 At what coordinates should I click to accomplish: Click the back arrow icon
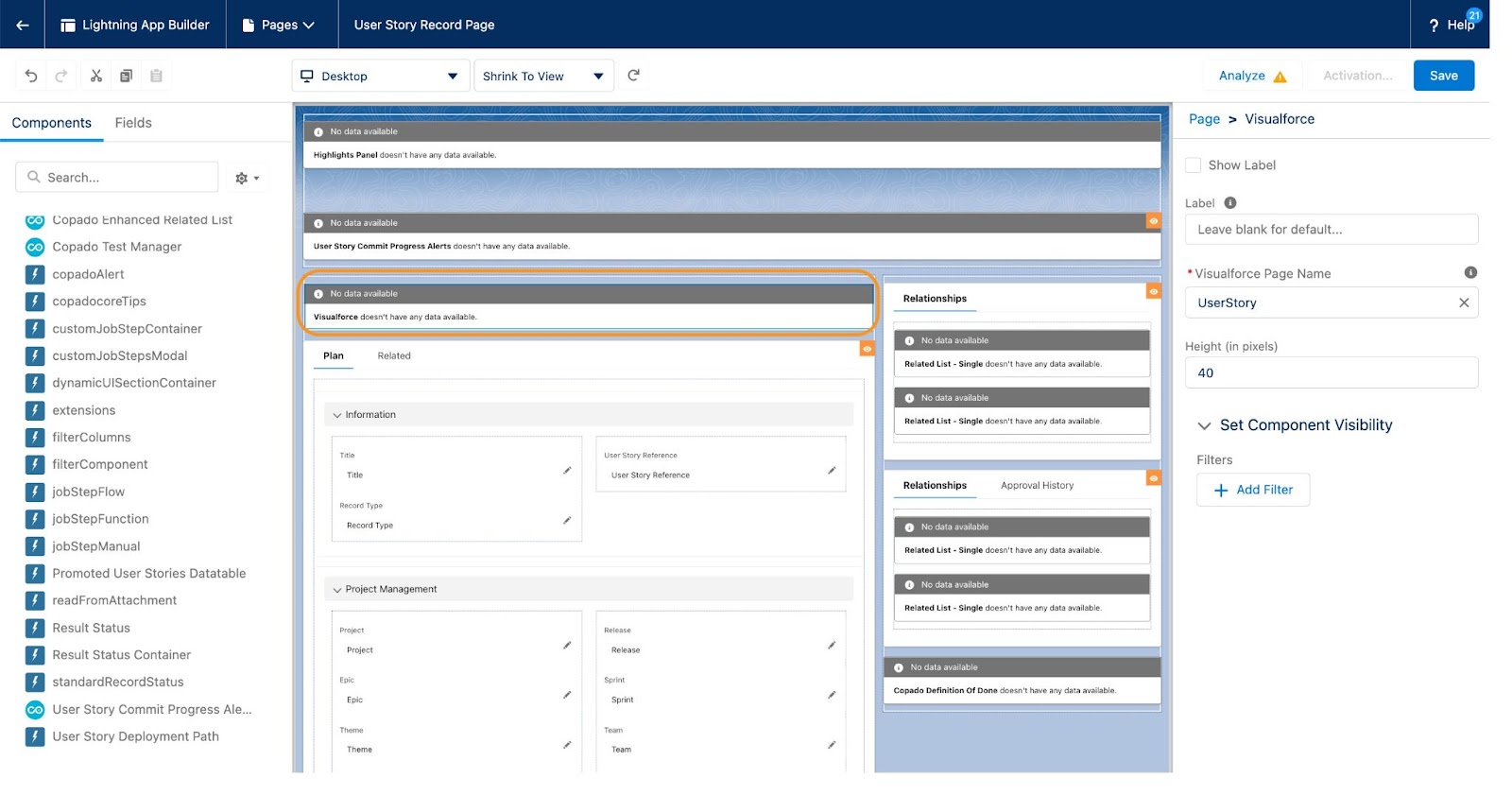(x=23, y=25)
